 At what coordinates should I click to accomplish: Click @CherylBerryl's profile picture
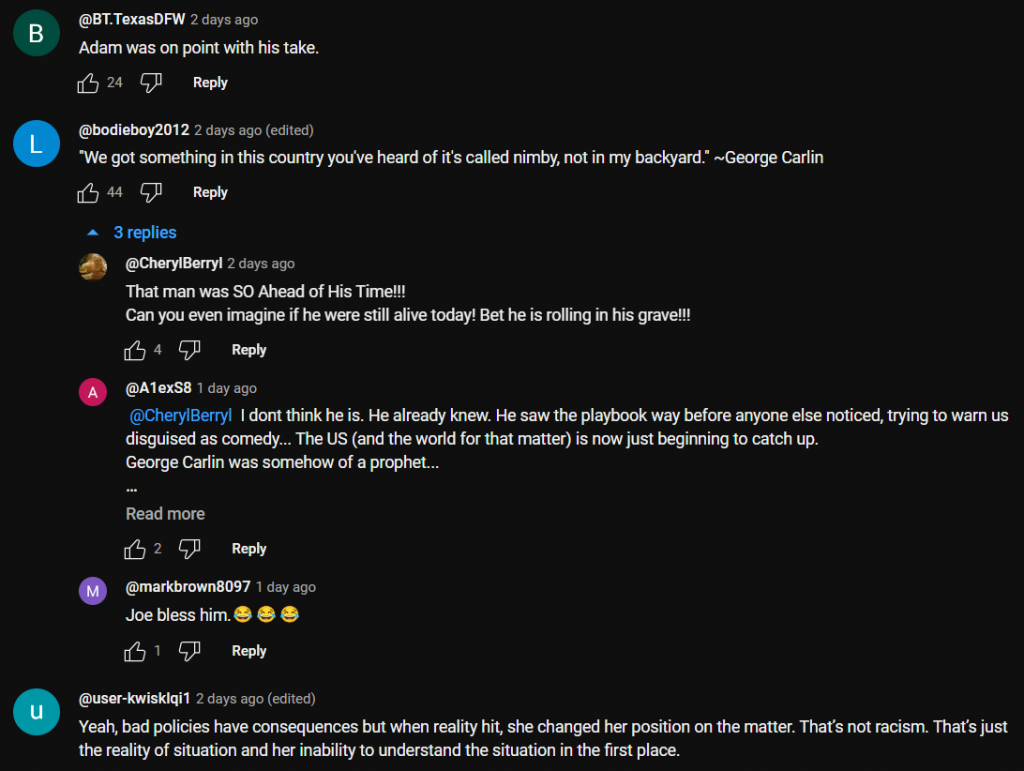click(x=93, y=266)
